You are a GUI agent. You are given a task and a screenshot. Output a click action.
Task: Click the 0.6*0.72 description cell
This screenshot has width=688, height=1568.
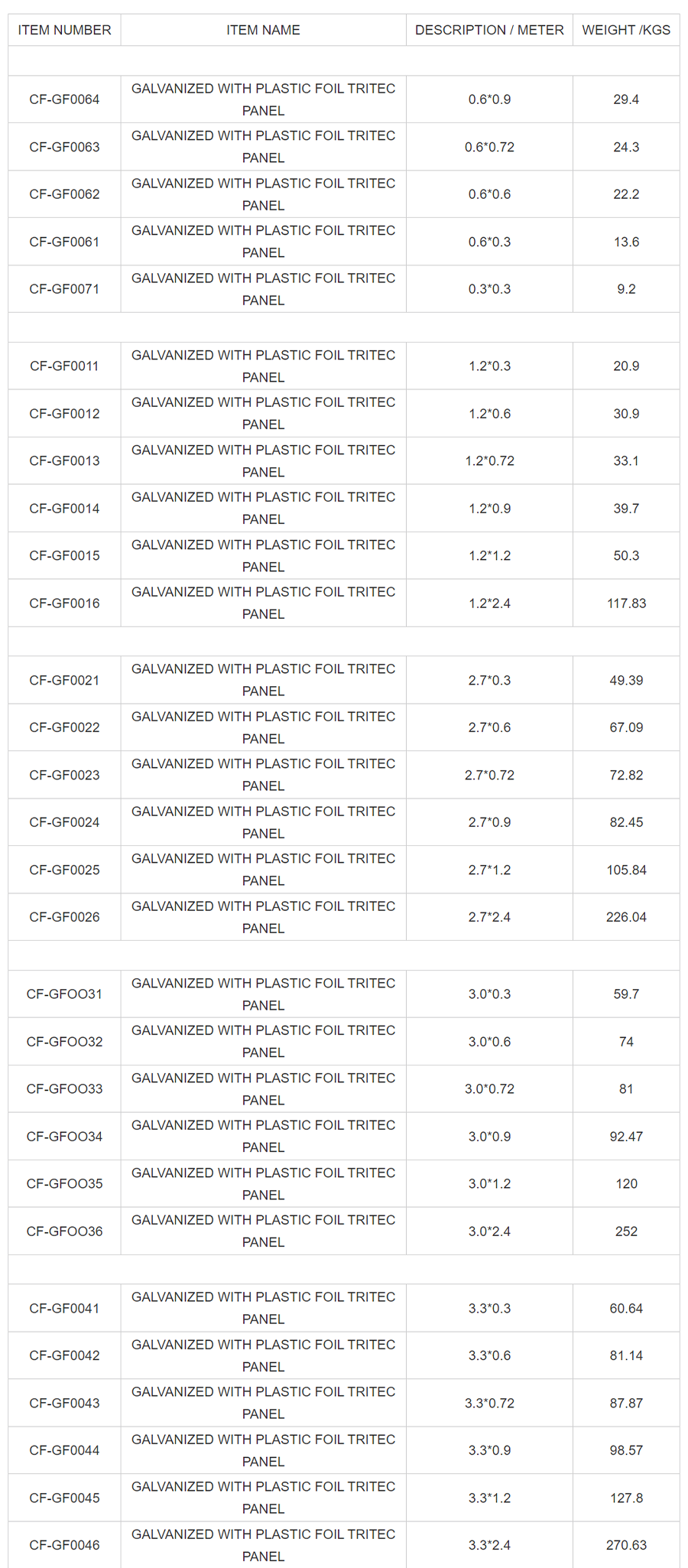click(489, 147)
